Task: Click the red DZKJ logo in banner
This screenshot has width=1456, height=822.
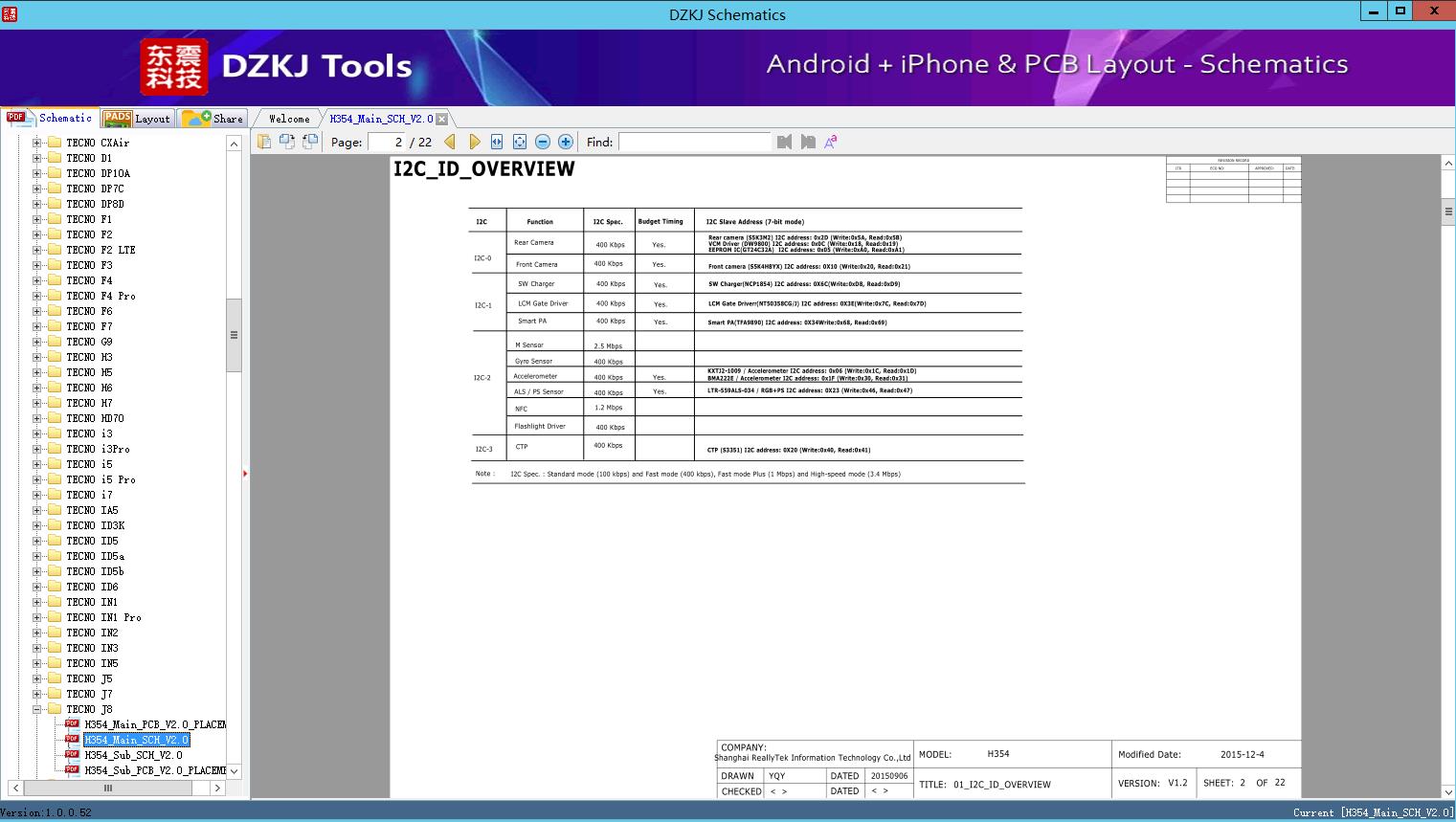Action: coord(174,67)
